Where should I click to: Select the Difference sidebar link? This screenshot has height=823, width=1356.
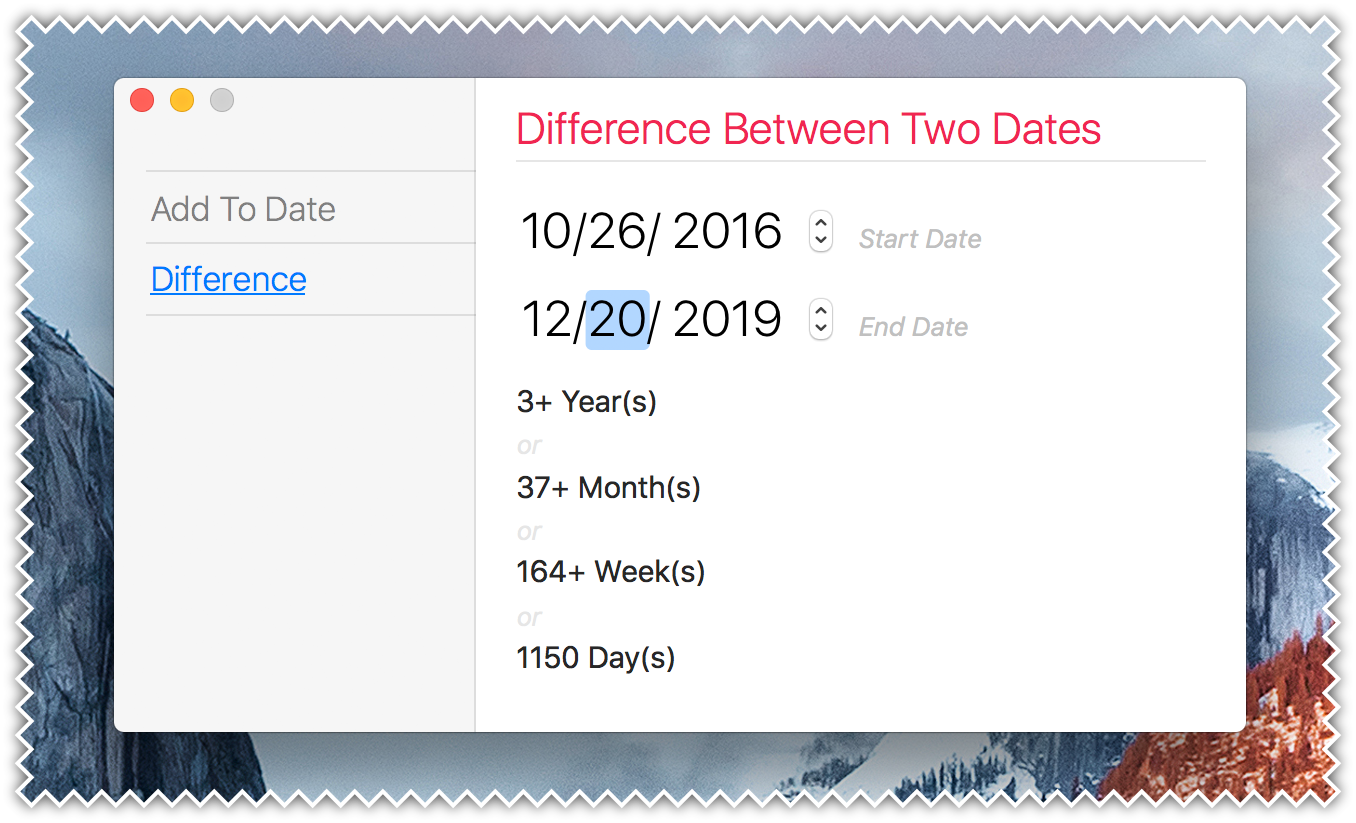tap(228, 279)
